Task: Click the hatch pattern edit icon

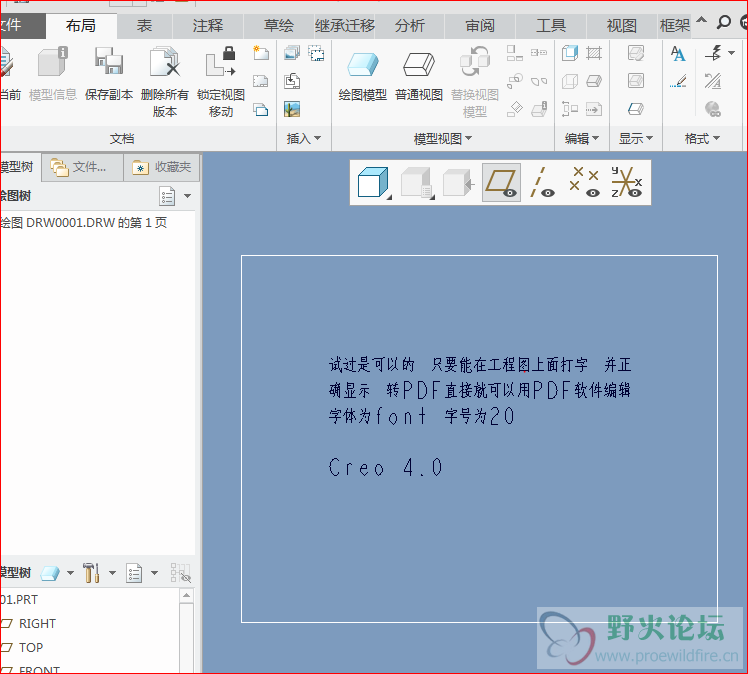Action: (594, 52)
